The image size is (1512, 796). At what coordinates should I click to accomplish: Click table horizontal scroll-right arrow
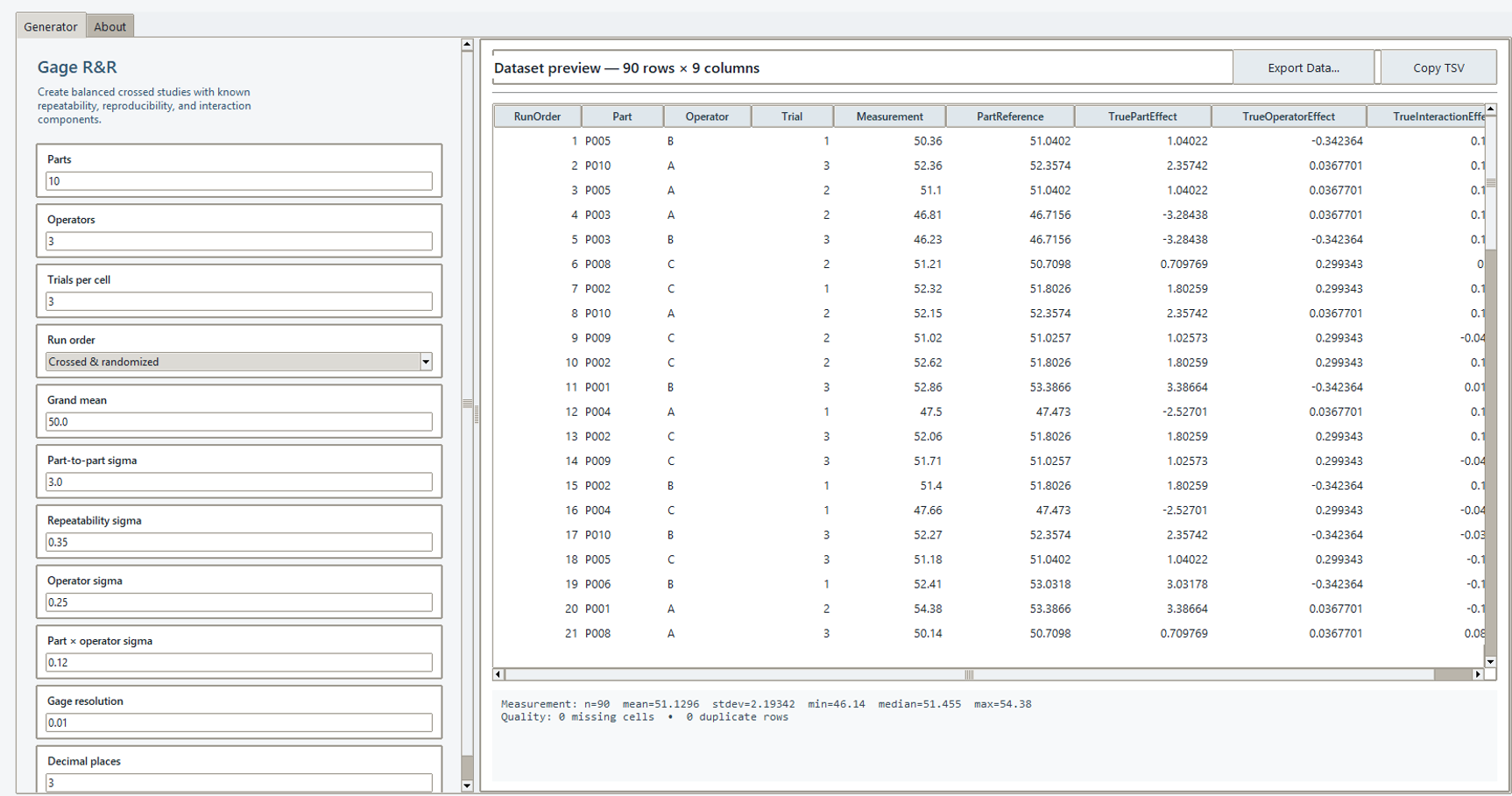tap(1478, 674)
